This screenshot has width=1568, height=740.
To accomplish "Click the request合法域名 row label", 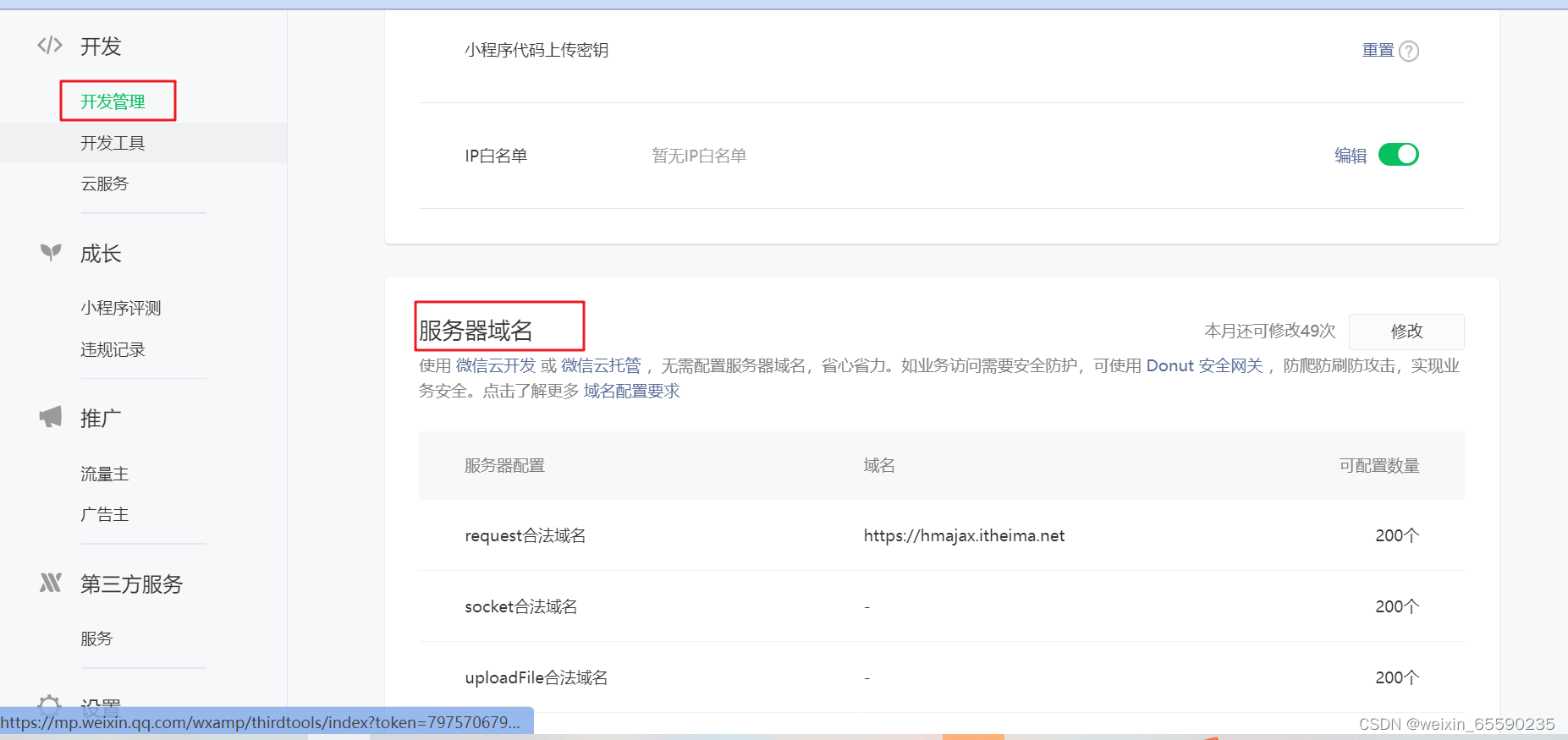I will tap(525, 535).
